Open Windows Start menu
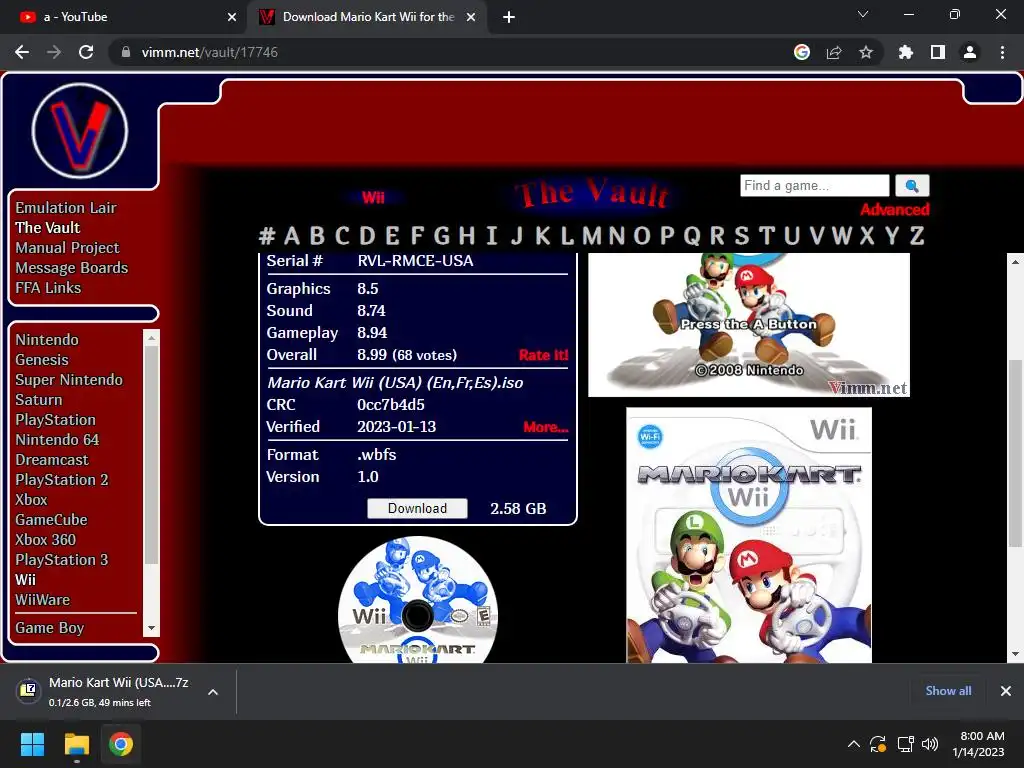The height and width of the screenshot is (768, 1024). 32,744
